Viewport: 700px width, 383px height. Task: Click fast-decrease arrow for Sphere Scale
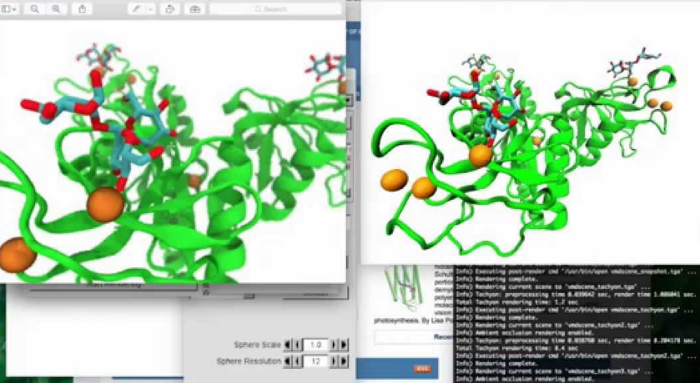click(287, 345)
